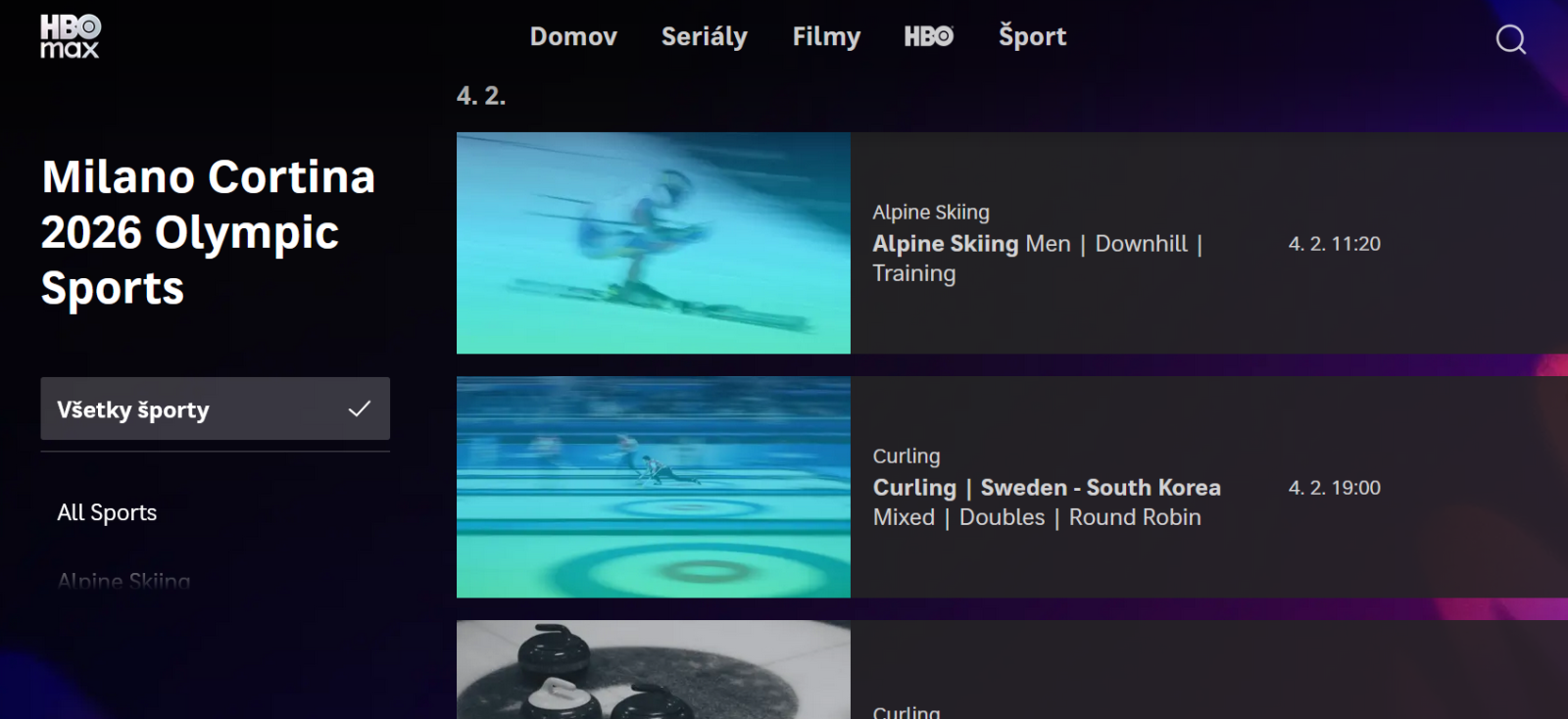Navigate to the Filmy section
Screen dimensions: 1568x719
tap(826, 37)
